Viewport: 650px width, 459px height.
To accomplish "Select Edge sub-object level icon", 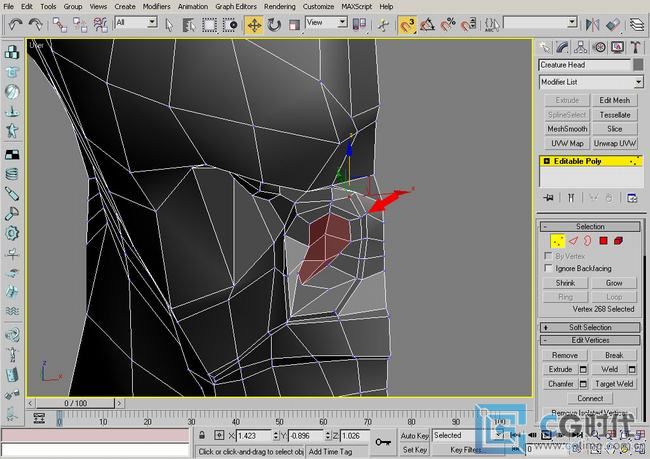I will (x=573, y=241).
